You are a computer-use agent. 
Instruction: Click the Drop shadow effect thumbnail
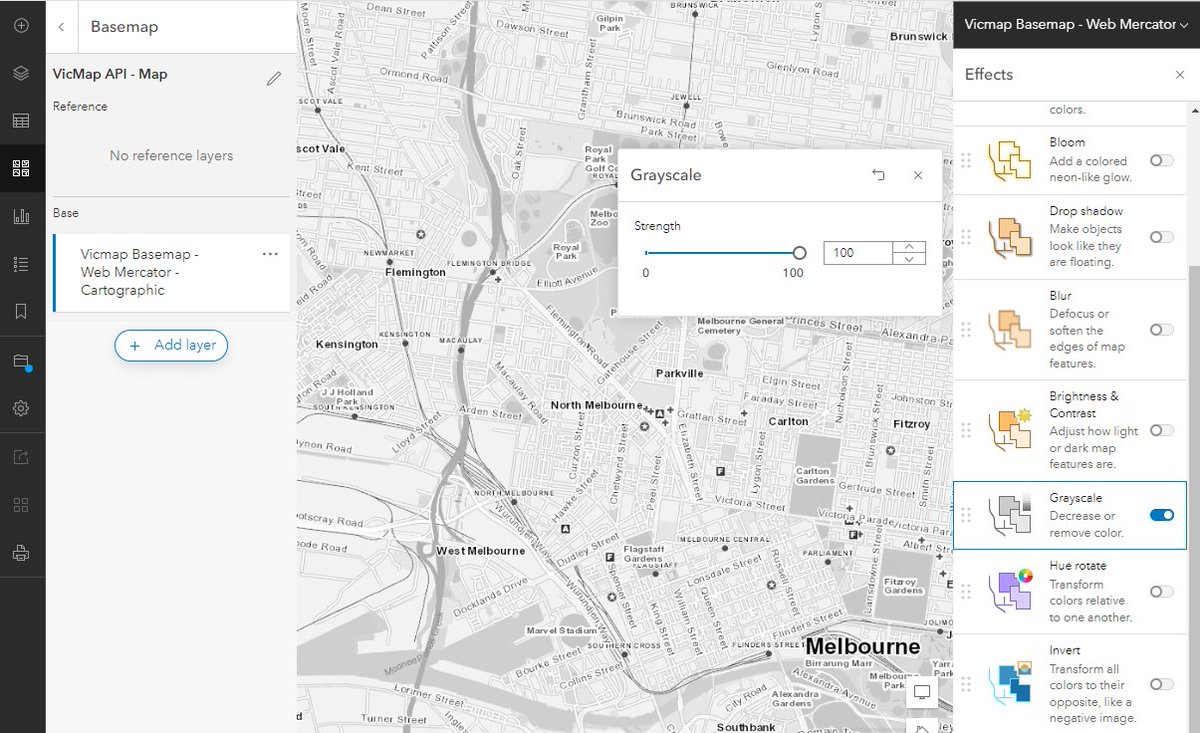click(x=1009, y=237)
